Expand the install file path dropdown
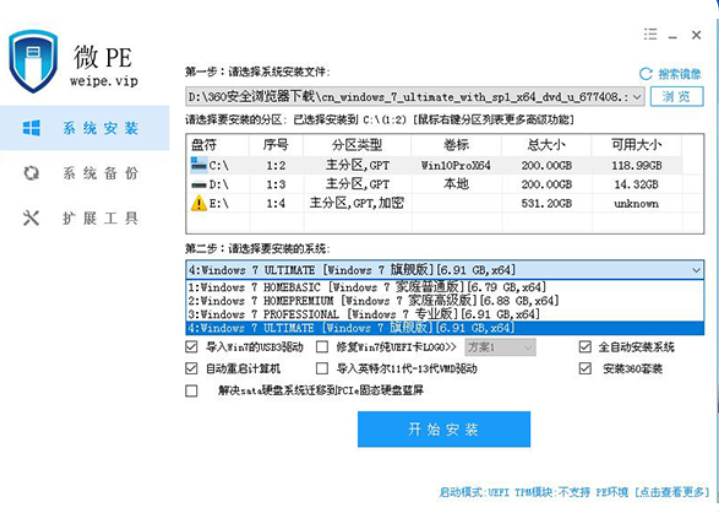The height and width of the screenshot is (512, 719). (637, 97)
